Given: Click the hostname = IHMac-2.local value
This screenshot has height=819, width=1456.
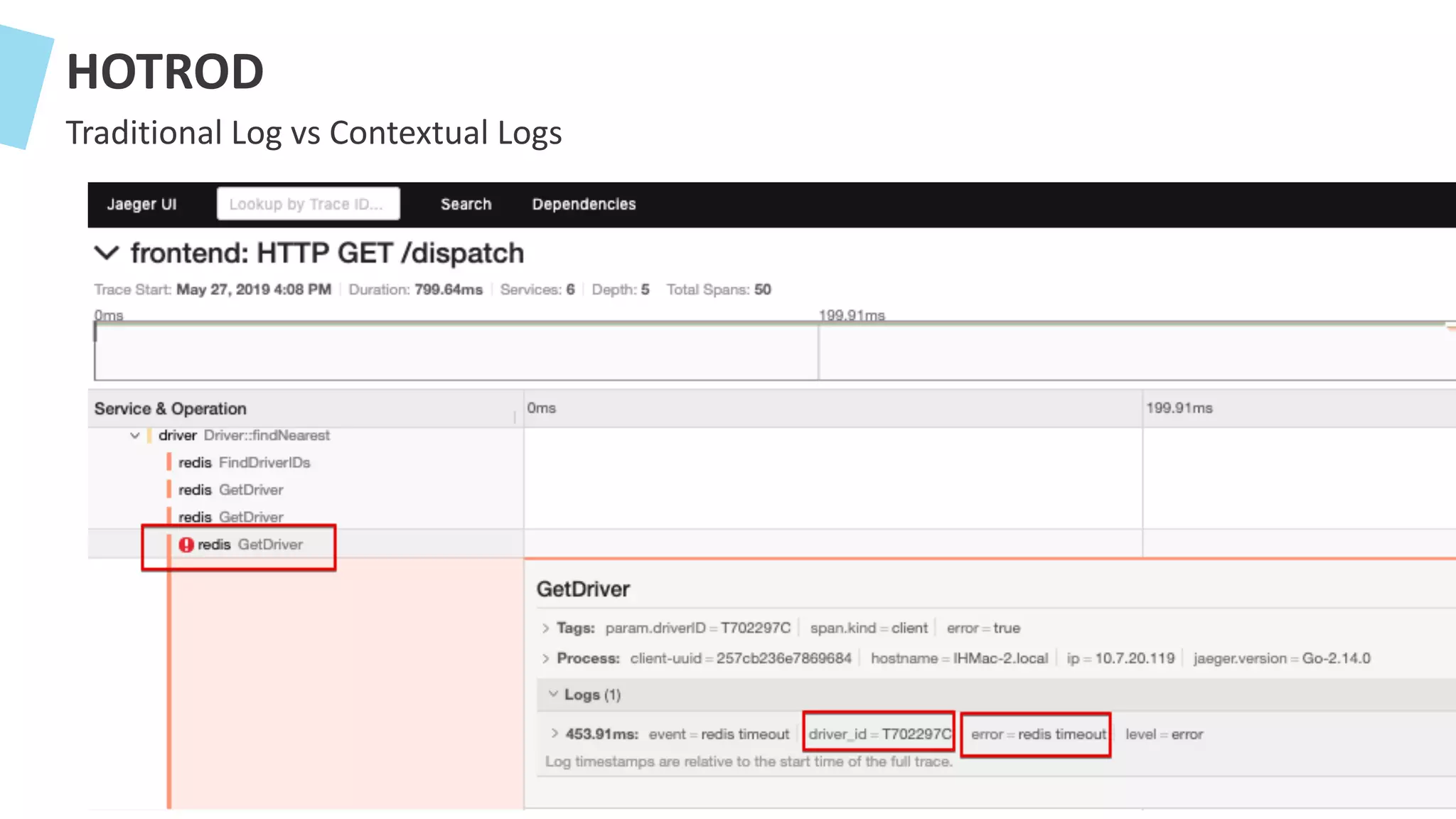Looking at the screenshot, I should [x=959, y=659].
